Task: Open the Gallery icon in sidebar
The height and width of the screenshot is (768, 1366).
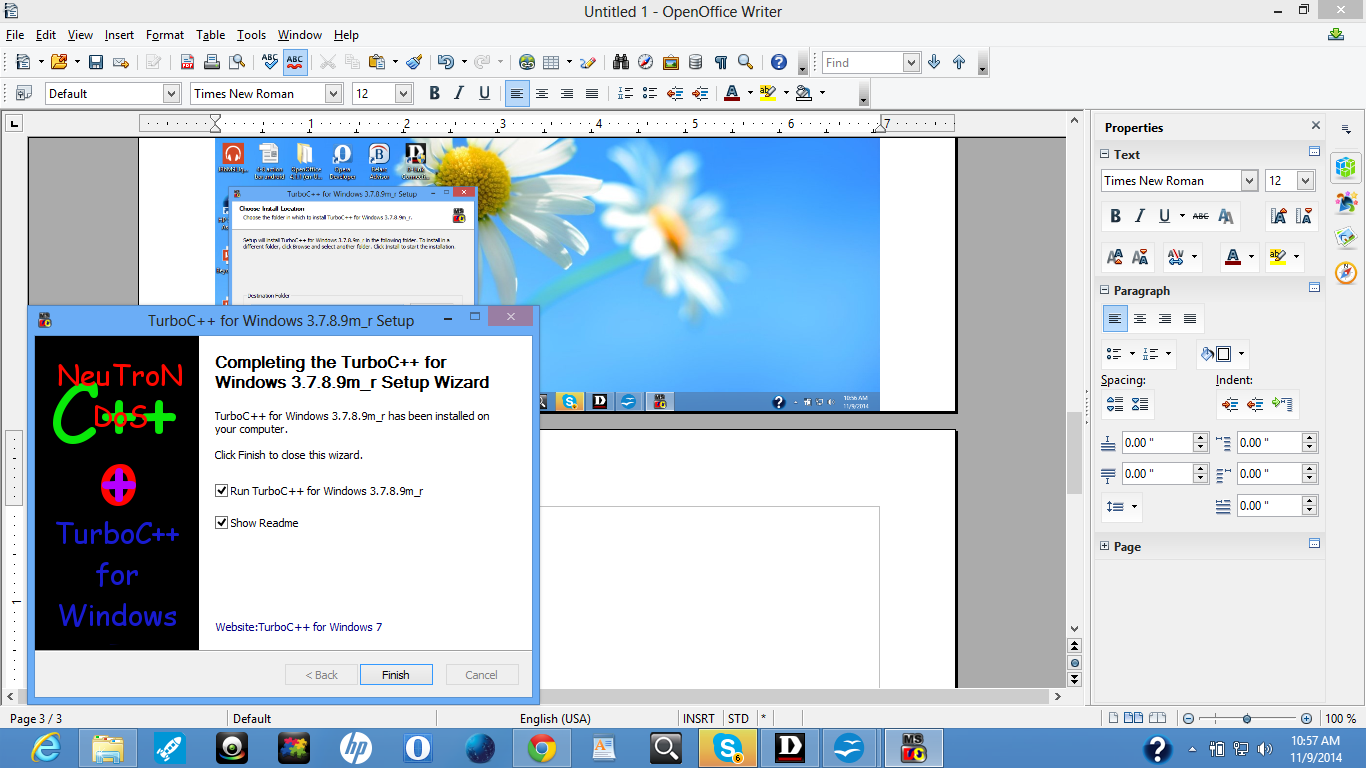Action: click(1345, 237)
